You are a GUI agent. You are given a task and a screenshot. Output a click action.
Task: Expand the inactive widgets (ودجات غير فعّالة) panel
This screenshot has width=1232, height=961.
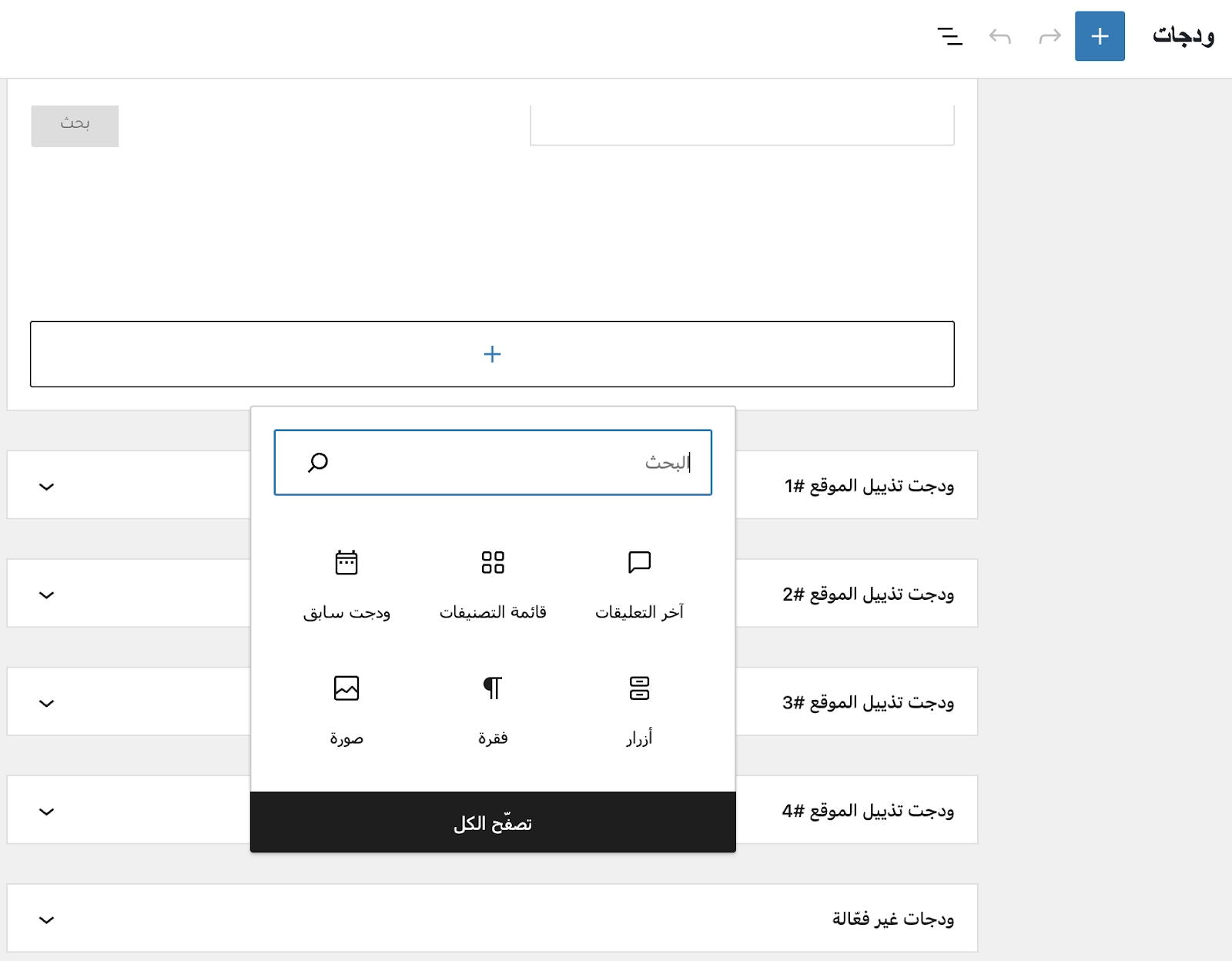tap(47, 920)
